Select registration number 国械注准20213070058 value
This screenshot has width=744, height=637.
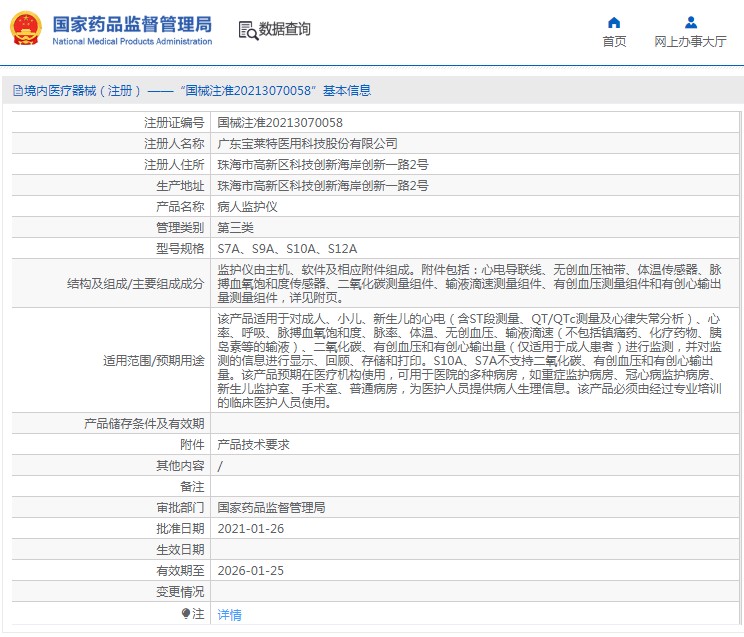[x=280, y=122]
